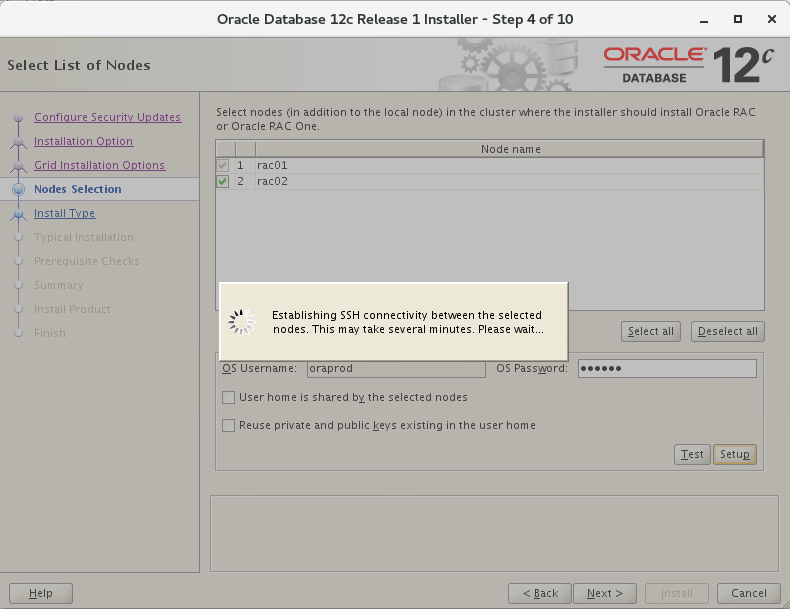Screen dimensions: 790x609
Task: Click the Test SSH button
Action: (x=692, y=454)
